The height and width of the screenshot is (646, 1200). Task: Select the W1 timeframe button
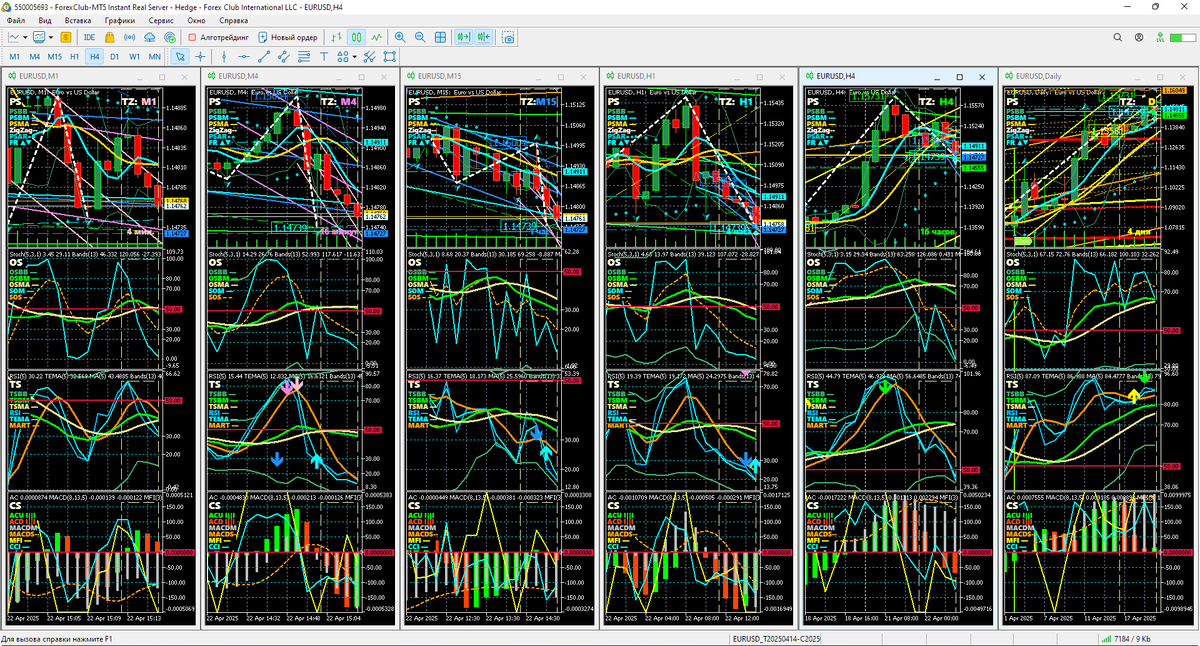[x=134, y=57]
